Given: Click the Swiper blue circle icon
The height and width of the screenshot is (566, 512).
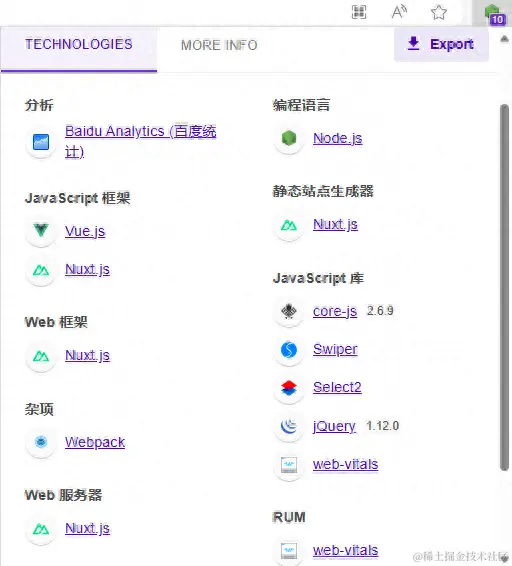Looking at the screenshot, I should 289,349.
